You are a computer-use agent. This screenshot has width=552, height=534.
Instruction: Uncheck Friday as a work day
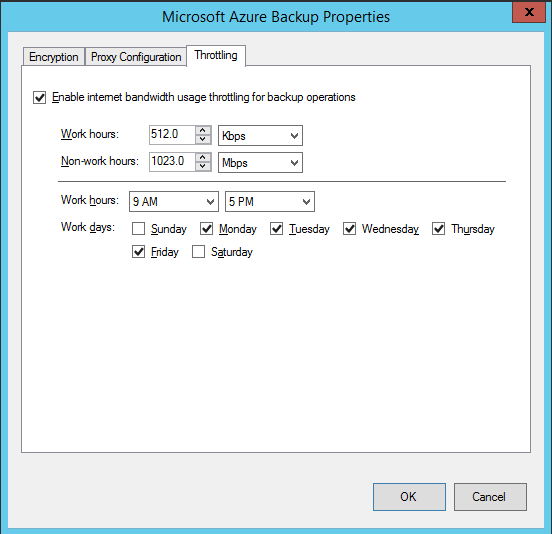(x=138, y=252)
